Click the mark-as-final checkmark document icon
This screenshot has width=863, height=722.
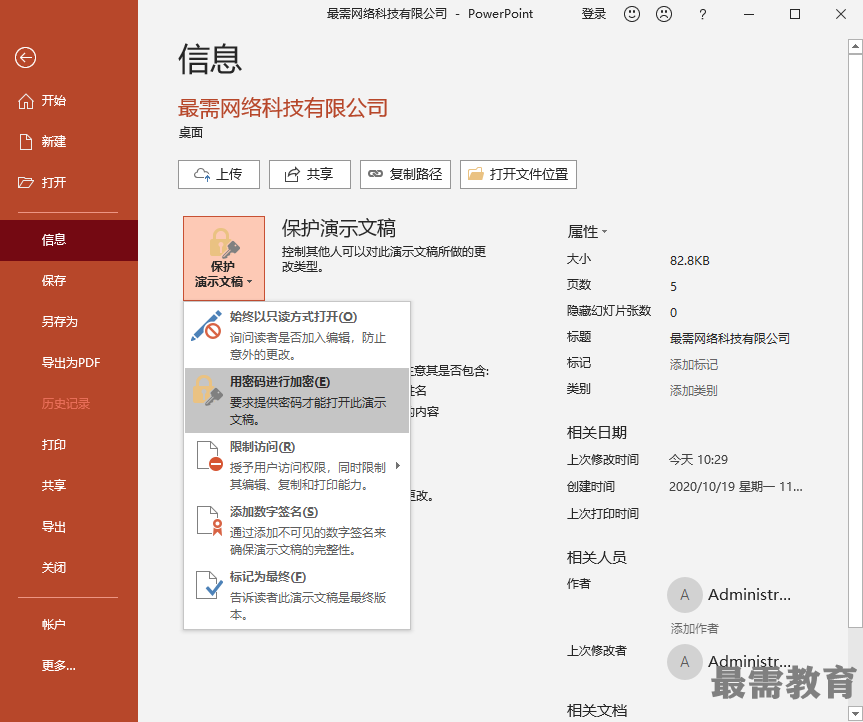(209, 585)
